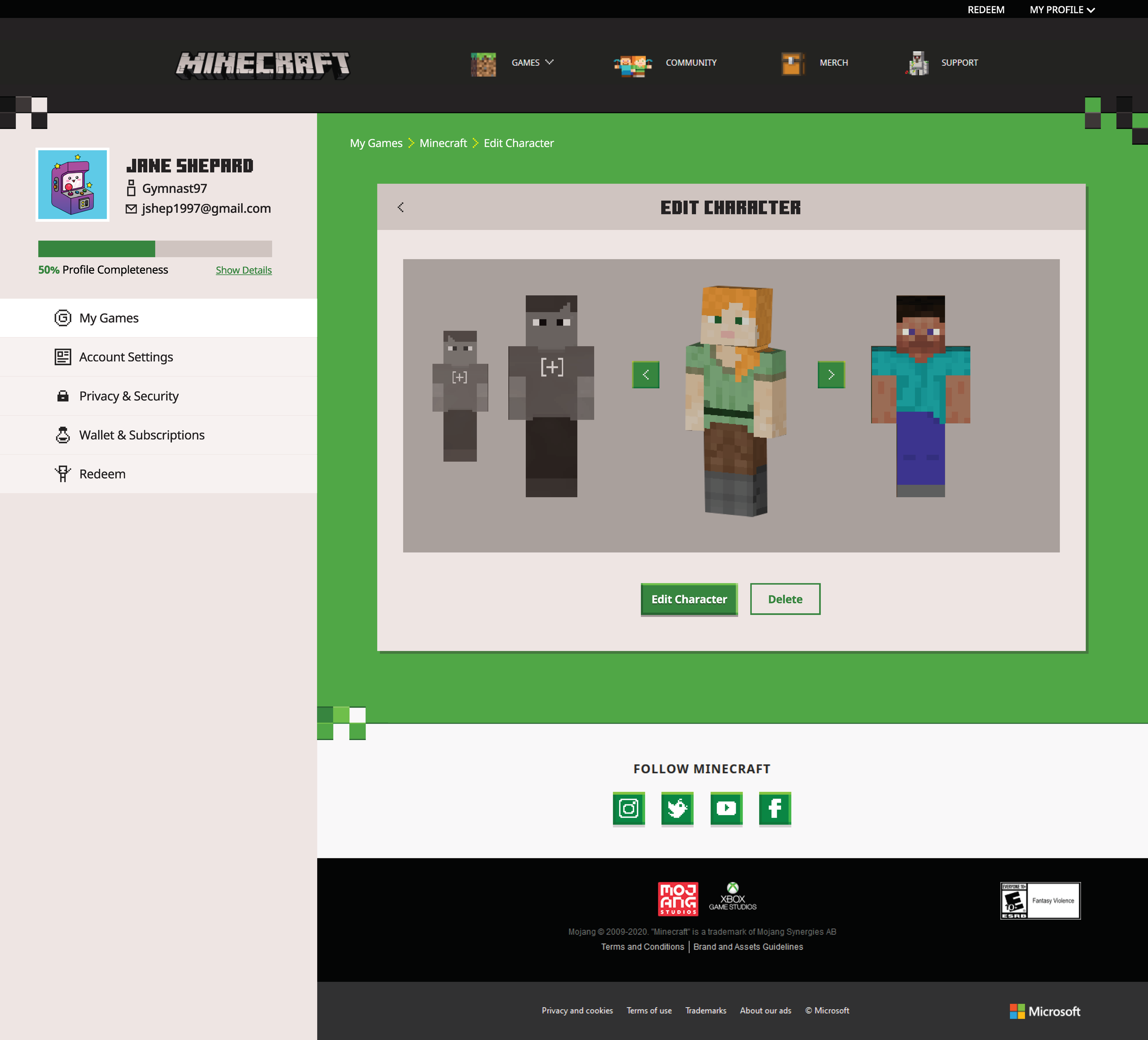1148x1040 pixels.
Task: Click Minecraft in the breadcrumb trail
Action: coord(443,143)
